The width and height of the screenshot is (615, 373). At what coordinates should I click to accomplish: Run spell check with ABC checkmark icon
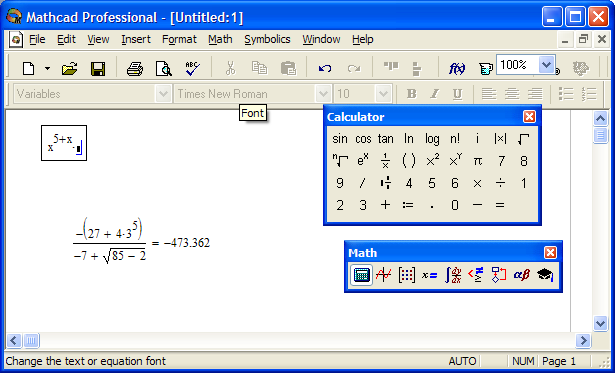pyautogui.click(x=192, y=69)
